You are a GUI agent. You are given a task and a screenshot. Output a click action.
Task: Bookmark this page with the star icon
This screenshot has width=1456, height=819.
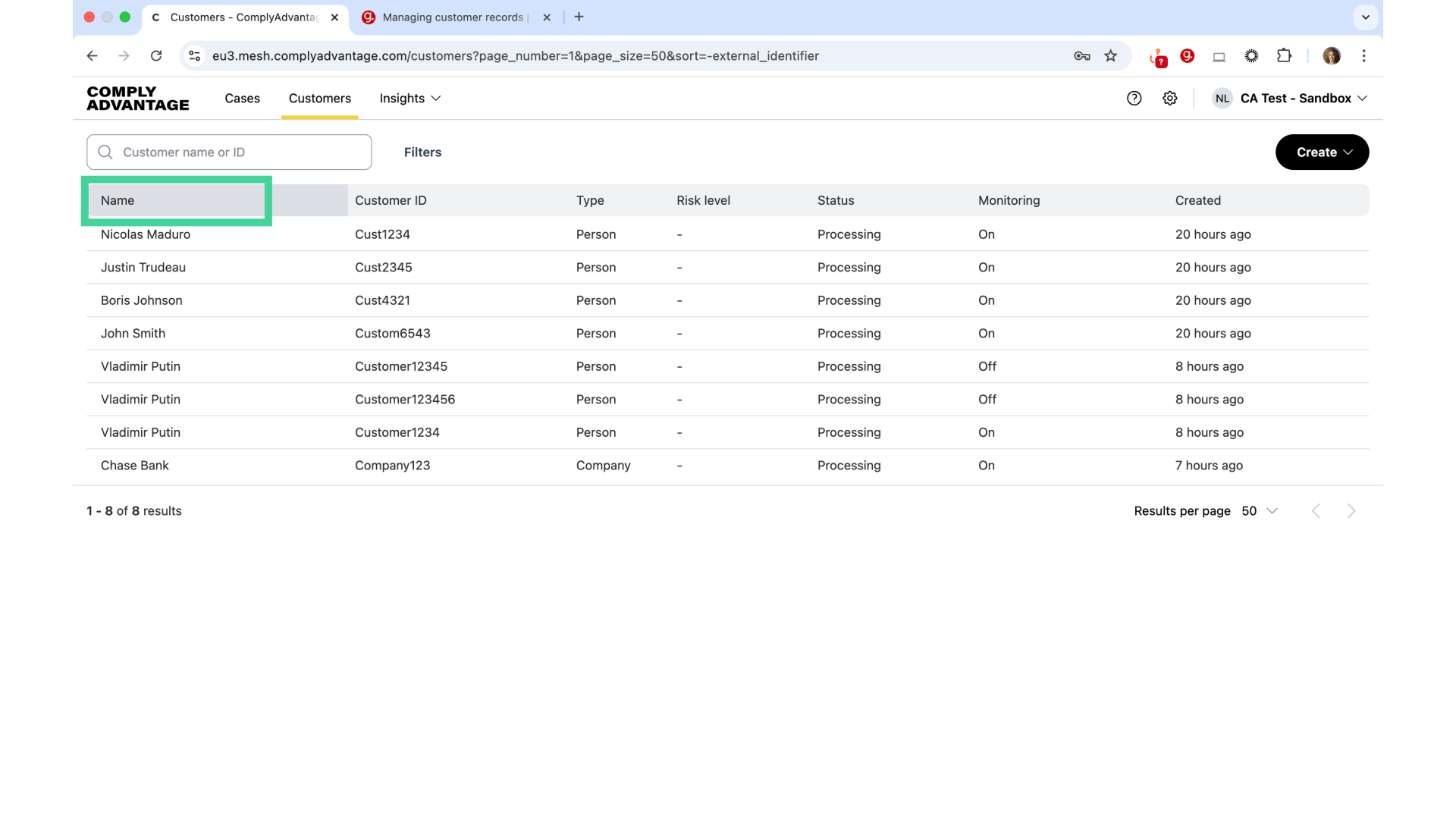[x=1111, y=56]
